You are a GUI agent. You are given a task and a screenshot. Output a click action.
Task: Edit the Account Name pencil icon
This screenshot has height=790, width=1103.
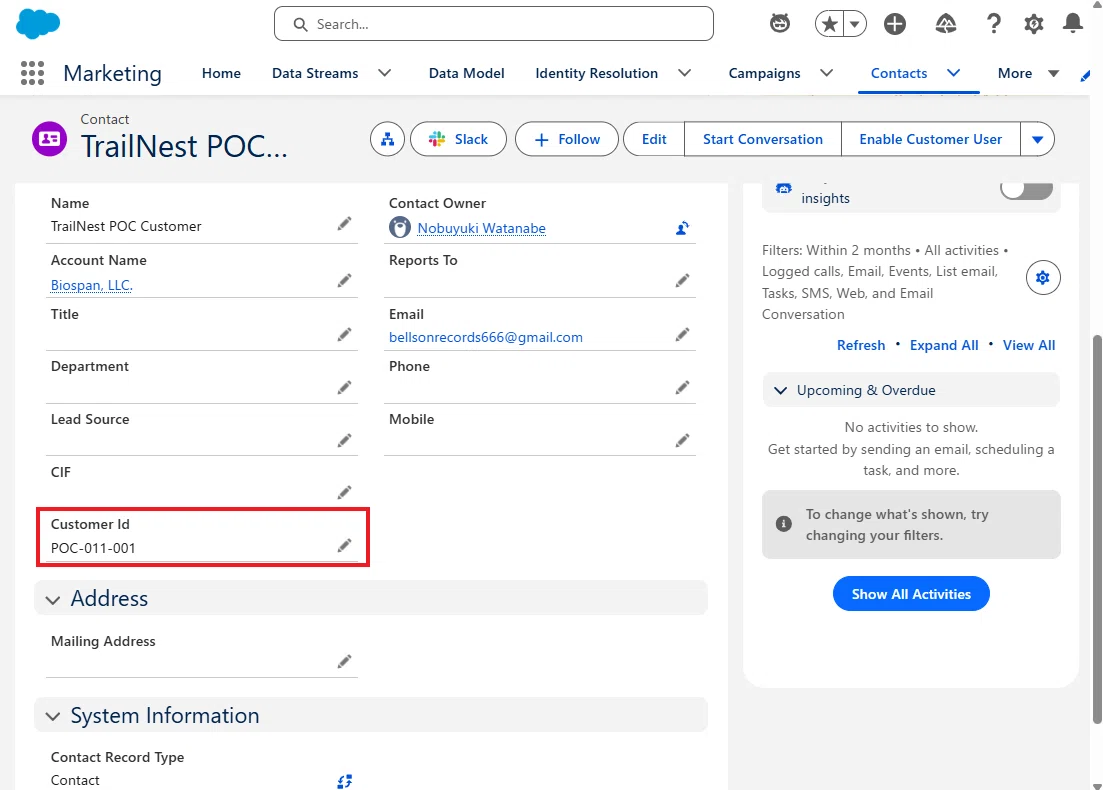[x=344, y=281]
